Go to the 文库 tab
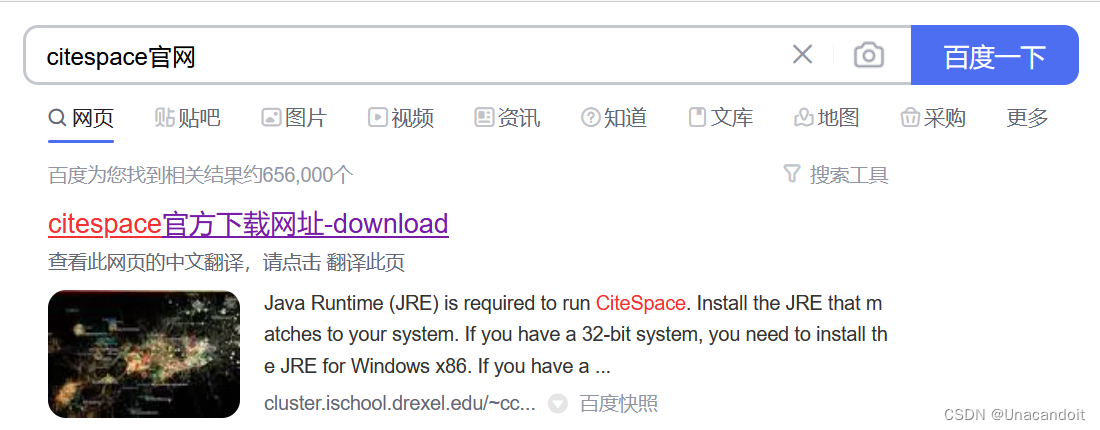The height and width of the screenshot is (430, 1100). (720, 118)
